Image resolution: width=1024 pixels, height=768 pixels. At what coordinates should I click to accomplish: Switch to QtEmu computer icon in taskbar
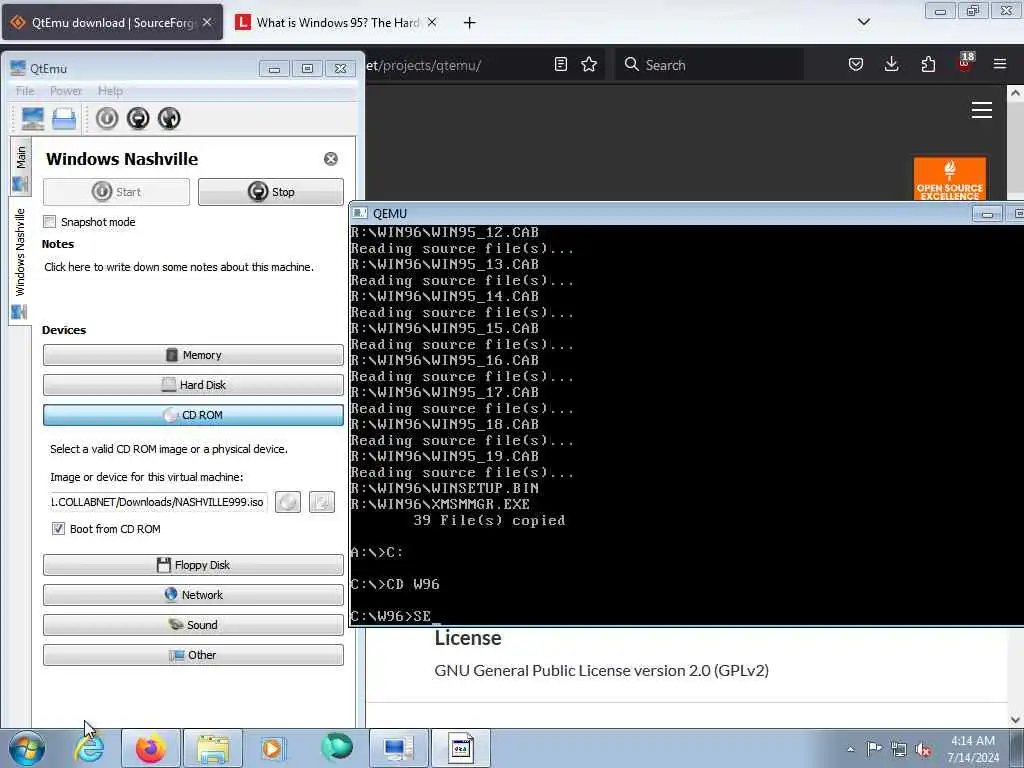[x=398, y=748]
